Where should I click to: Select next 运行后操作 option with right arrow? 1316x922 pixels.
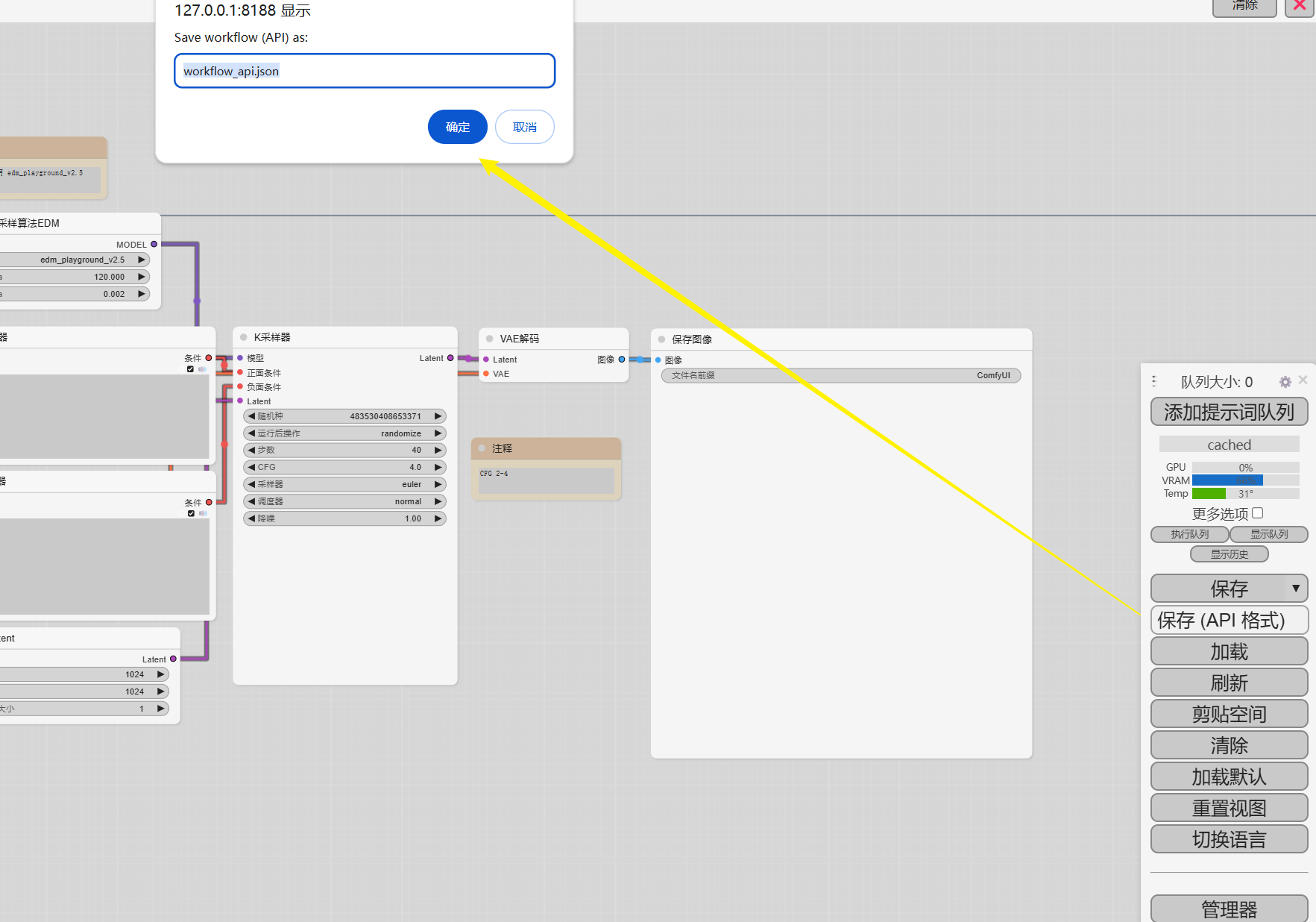(438, 433)
